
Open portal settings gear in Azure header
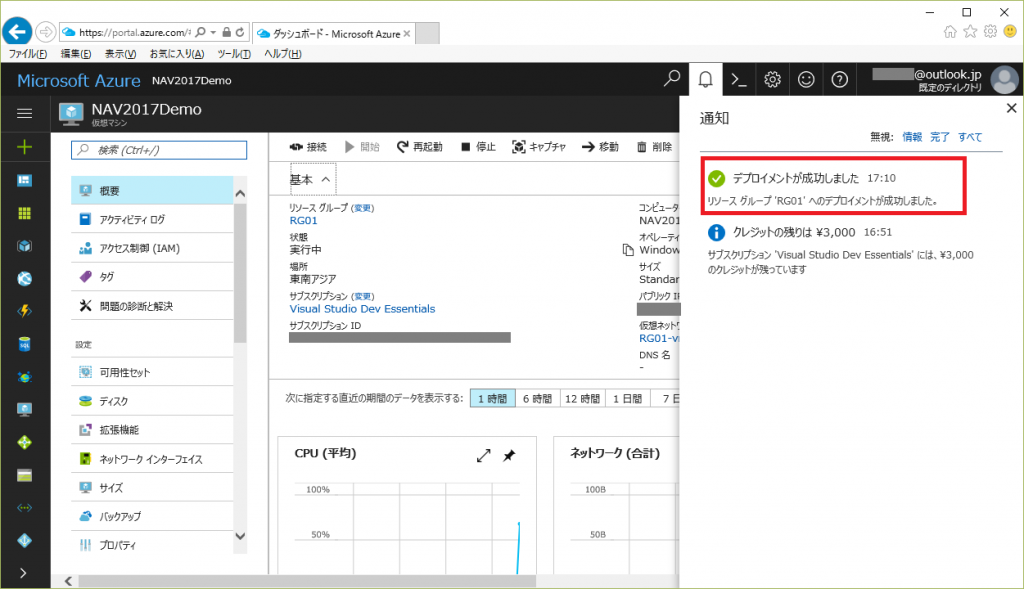point(773,80)
